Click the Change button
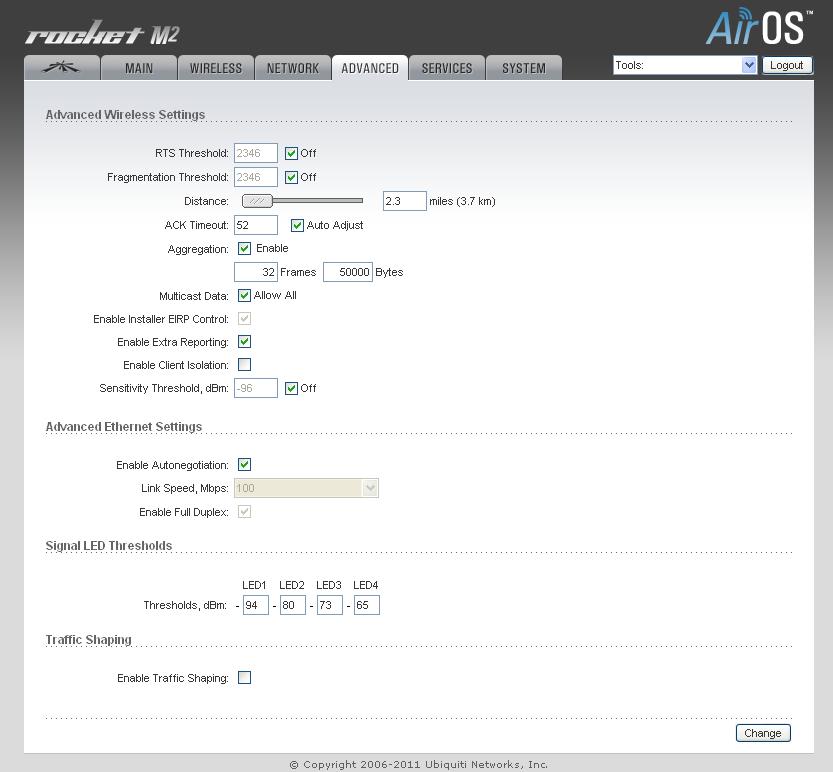This screenshot has width=833, height=772. (x=763, y=733)
